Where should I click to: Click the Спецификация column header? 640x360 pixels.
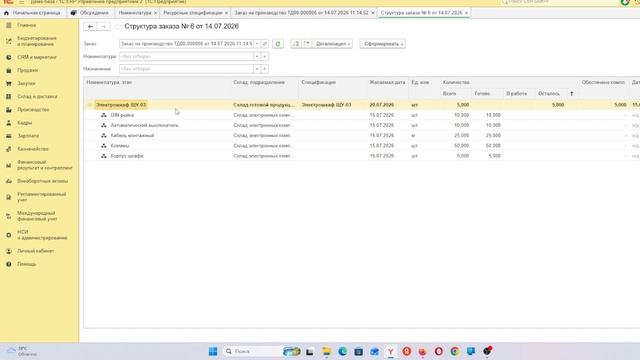(318, 82)
